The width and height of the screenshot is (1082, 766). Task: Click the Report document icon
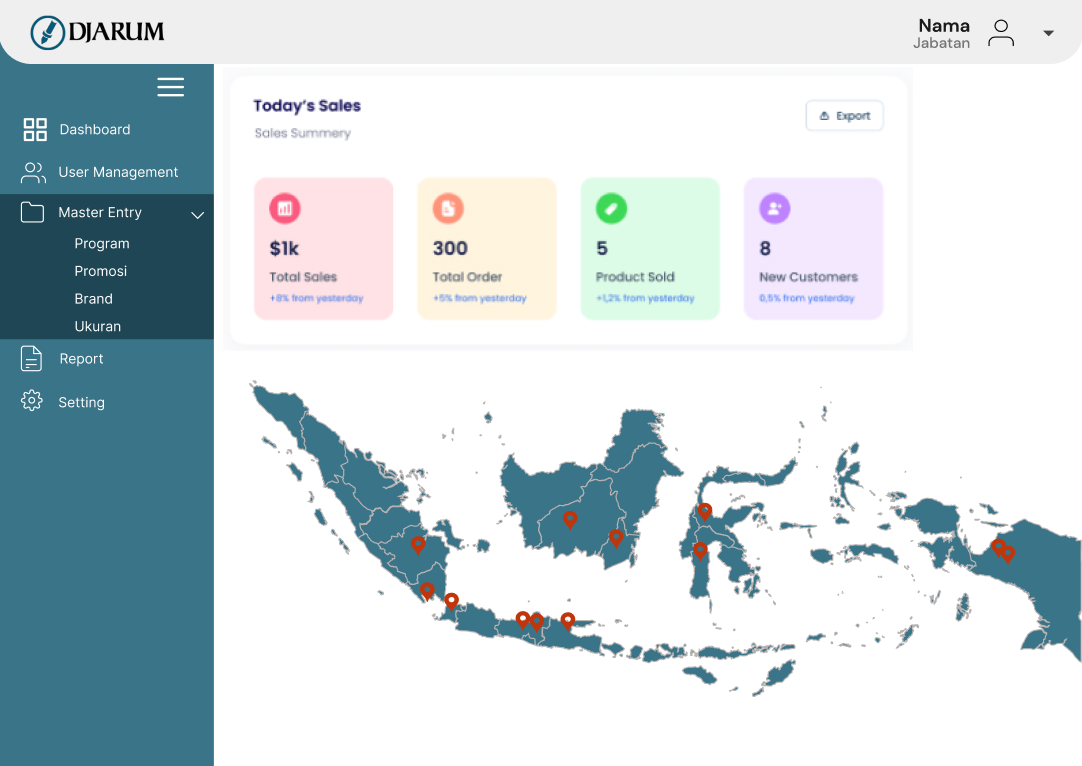point(32,358)
